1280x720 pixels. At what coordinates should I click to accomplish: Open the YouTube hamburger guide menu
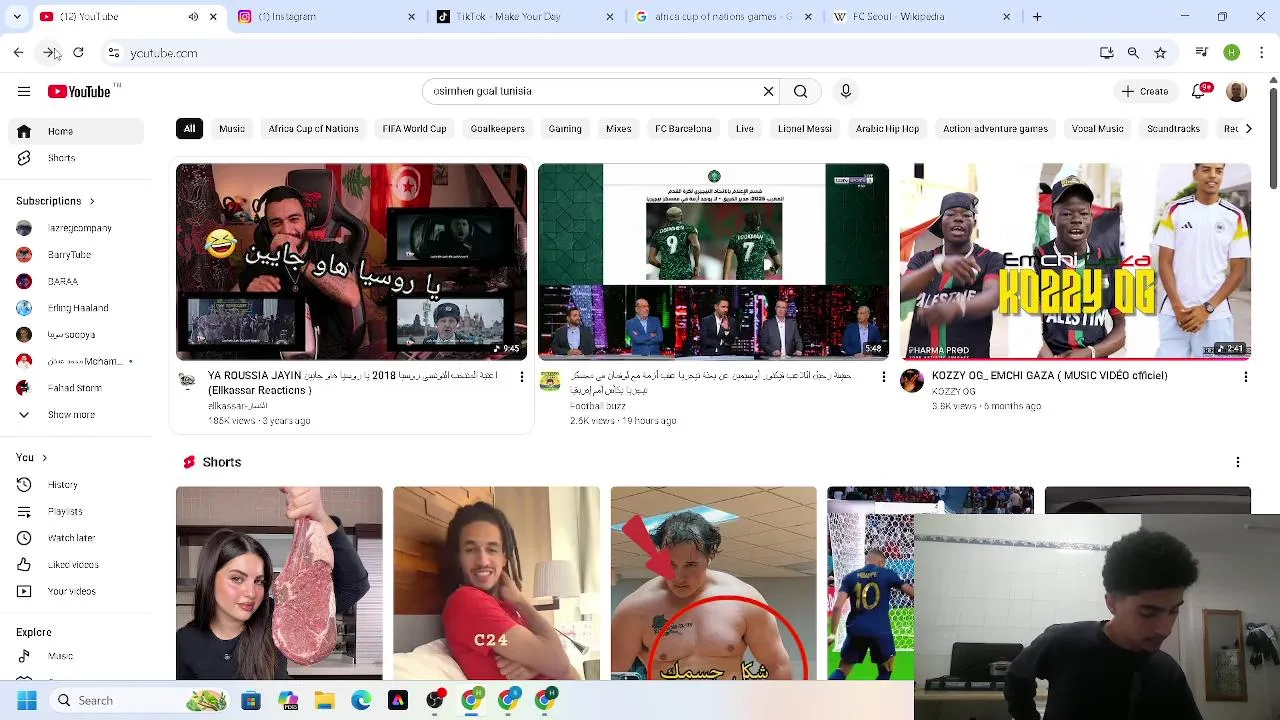point(24,91)
